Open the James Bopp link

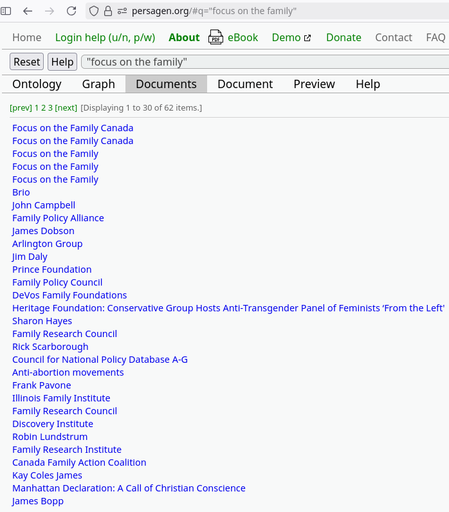38,501
